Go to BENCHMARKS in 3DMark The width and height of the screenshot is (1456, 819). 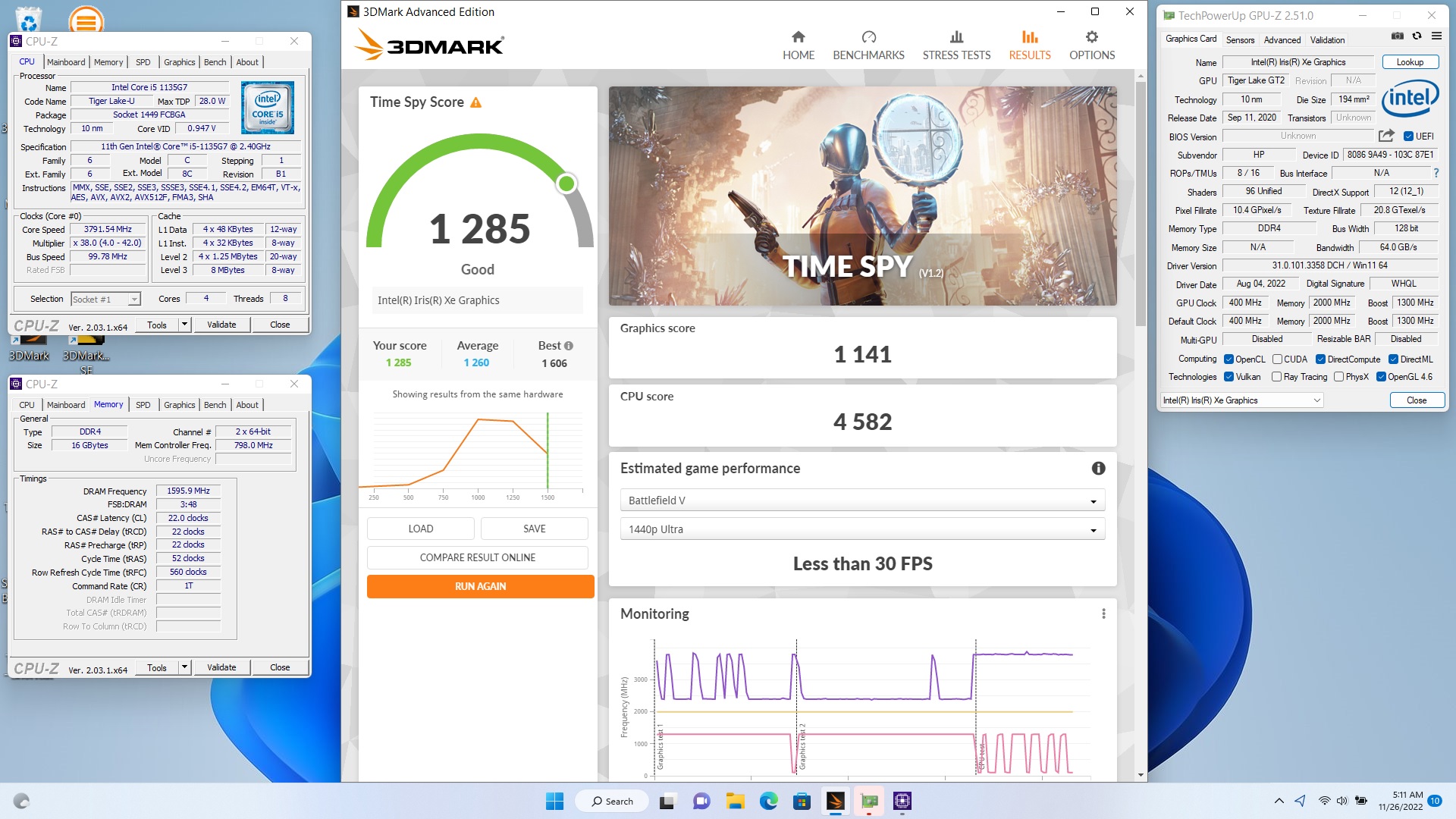pos(868,45)
